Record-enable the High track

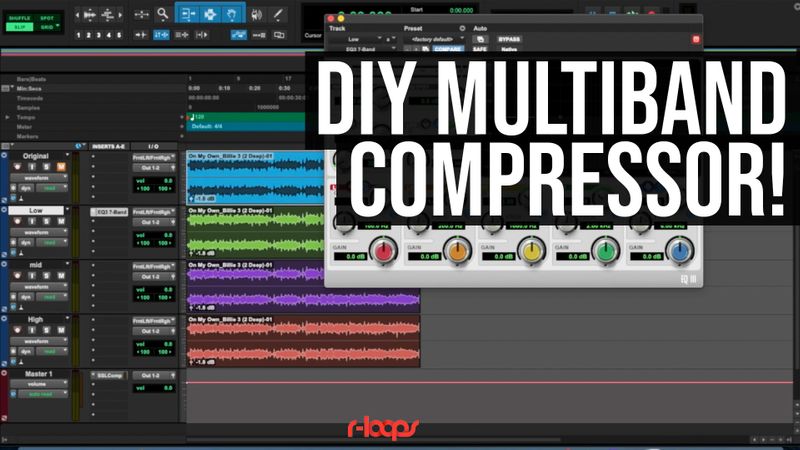click(17, 331)
